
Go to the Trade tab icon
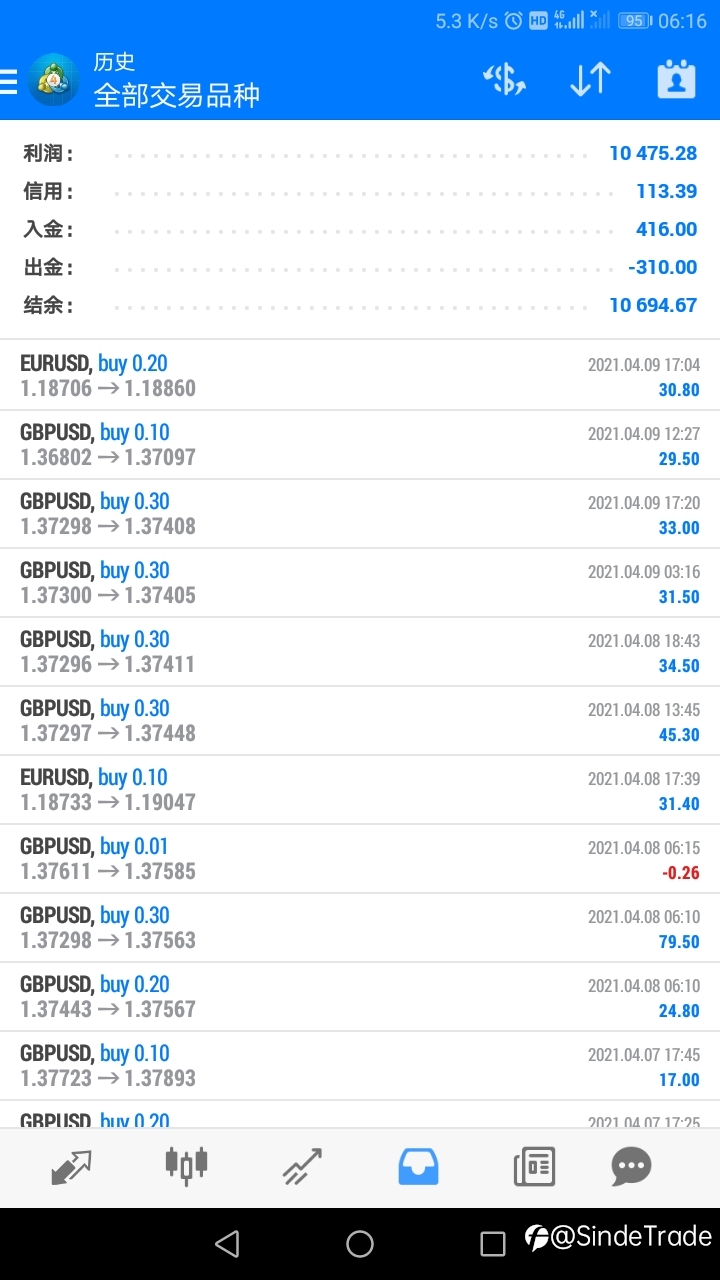[302, 1166]
